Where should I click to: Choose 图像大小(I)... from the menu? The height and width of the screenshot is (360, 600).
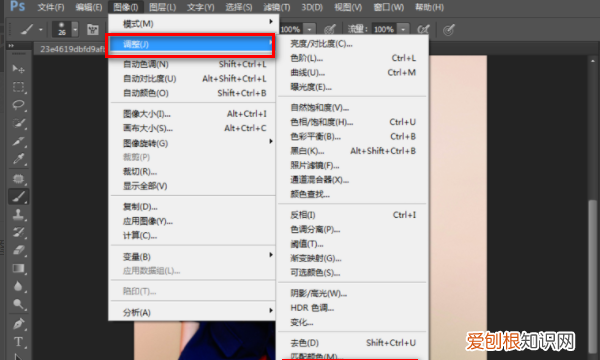(194, 114)
